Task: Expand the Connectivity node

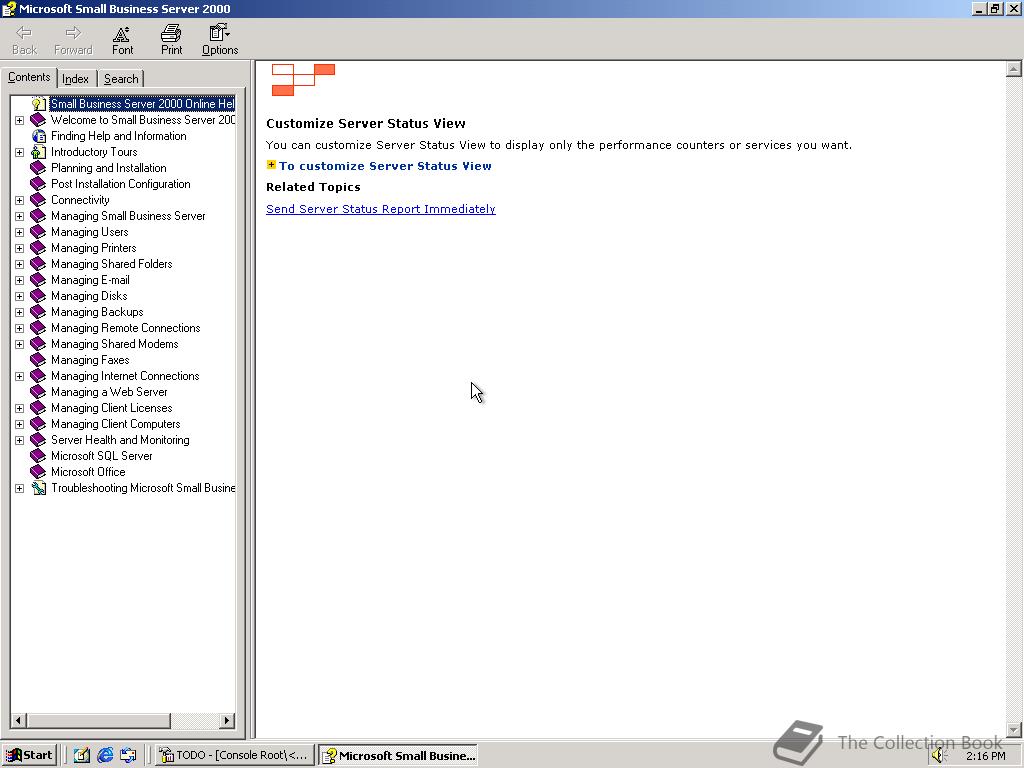Action: (x=20, y=200)
